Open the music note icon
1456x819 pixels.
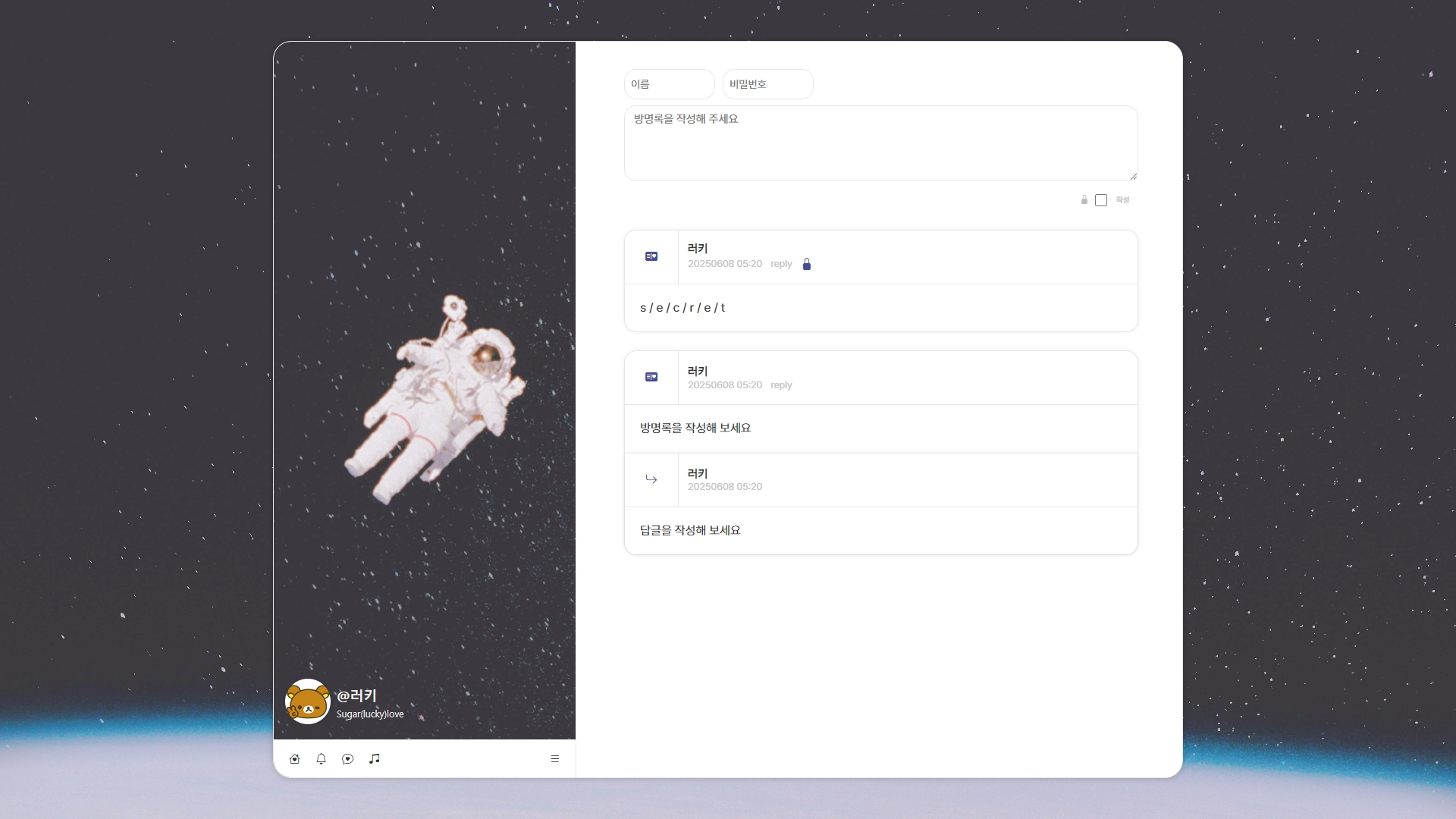click(375, 758)
